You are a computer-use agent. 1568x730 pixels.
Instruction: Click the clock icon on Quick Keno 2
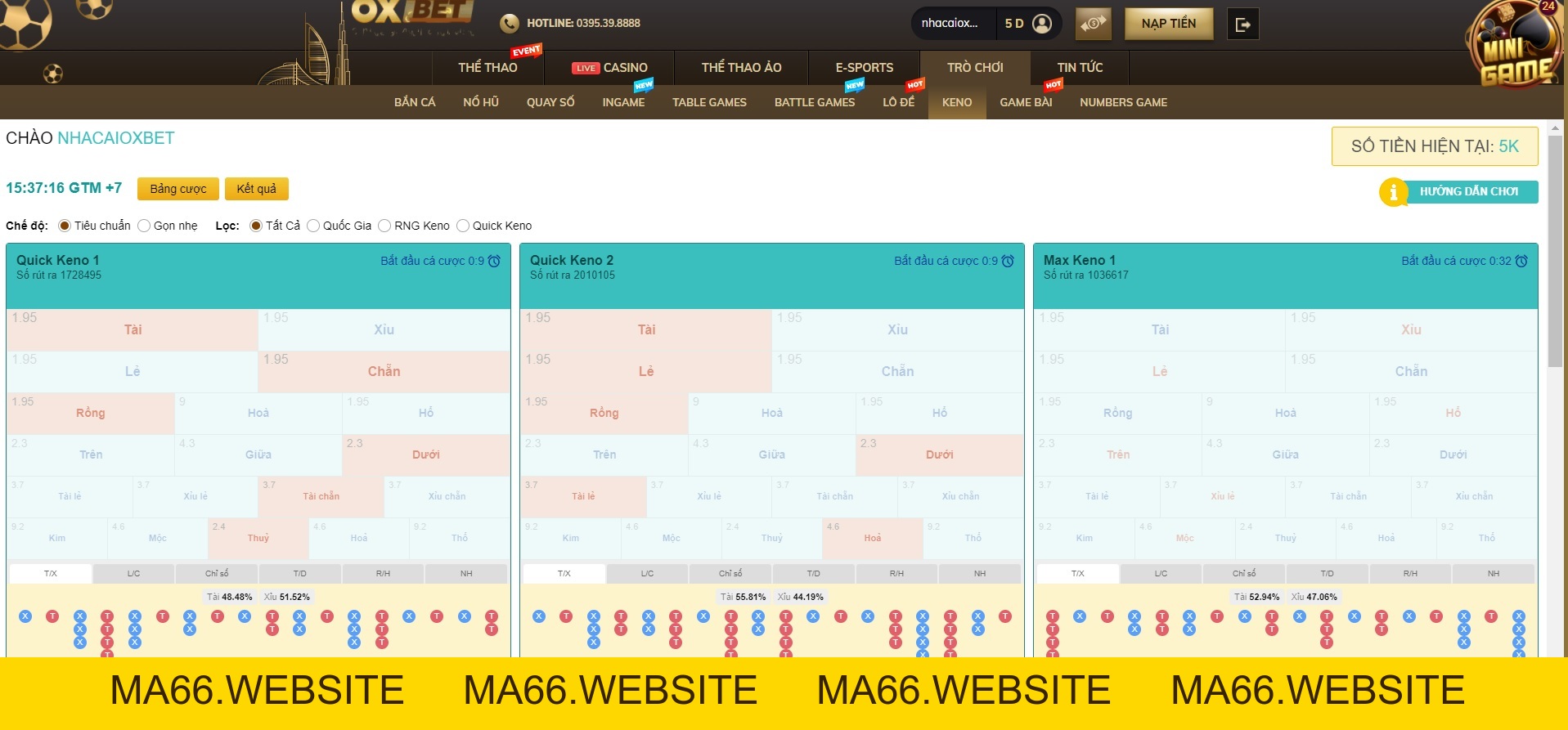[1008, 261]
